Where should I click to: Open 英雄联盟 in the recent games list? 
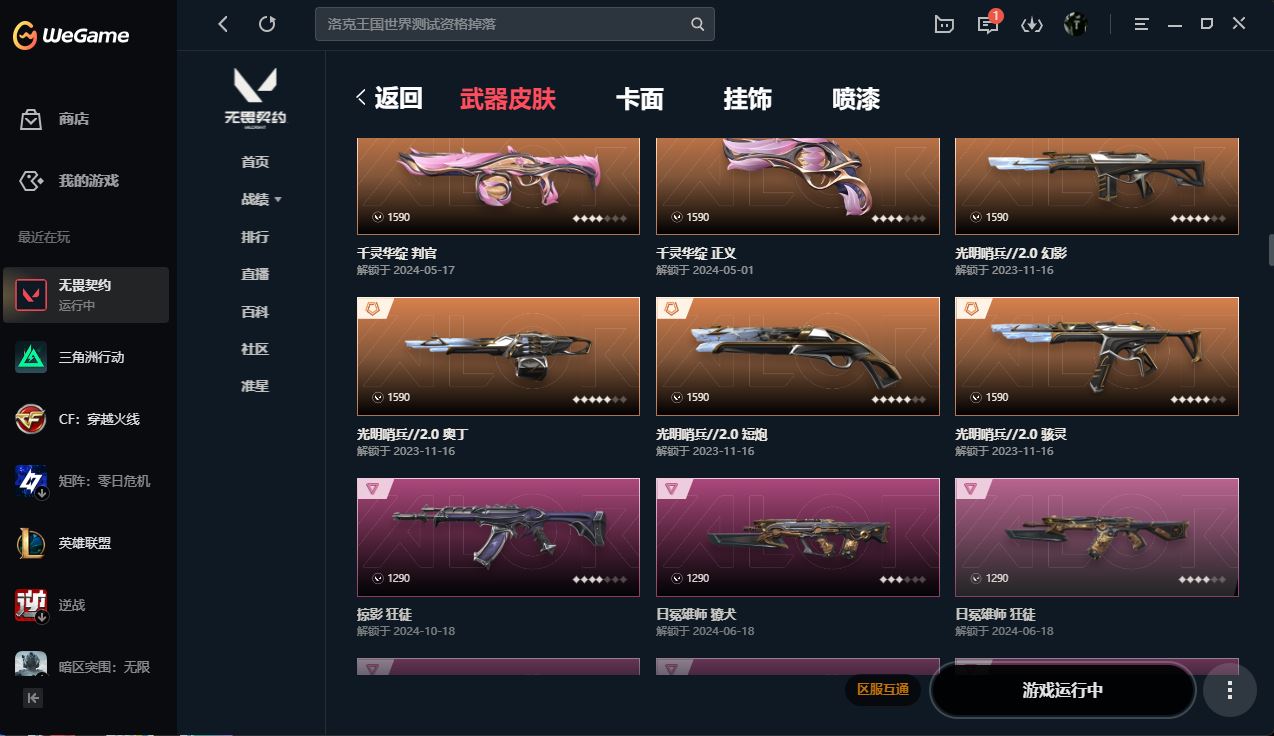pos(85,543)
